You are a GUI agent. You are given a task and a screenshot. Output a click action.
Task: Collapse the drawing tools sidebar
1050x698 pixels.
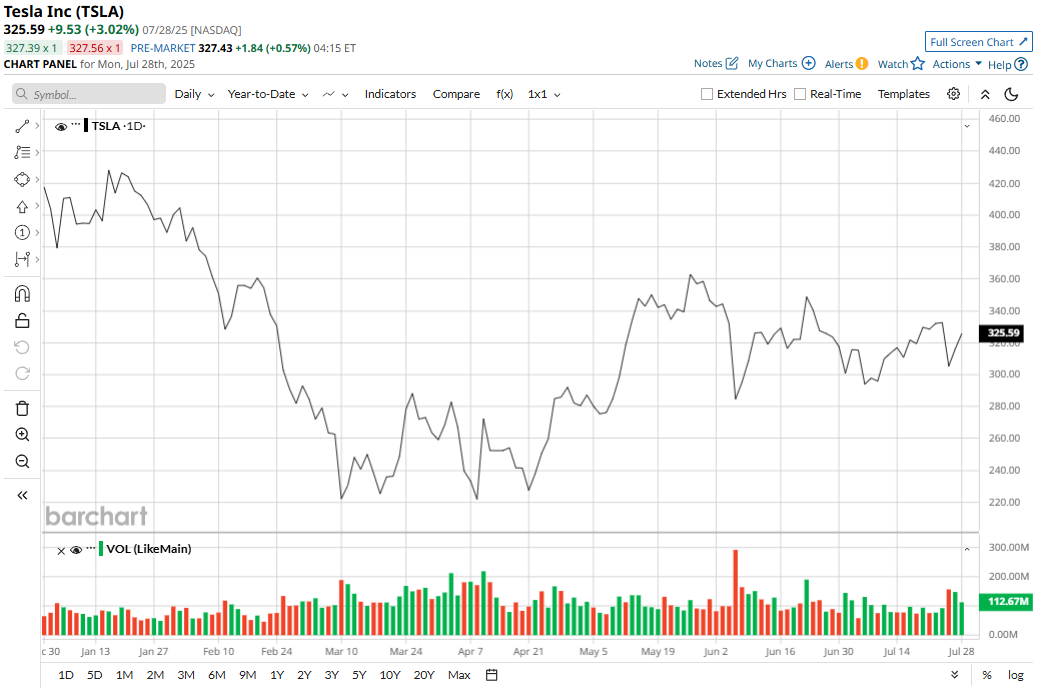pos(22,496)
